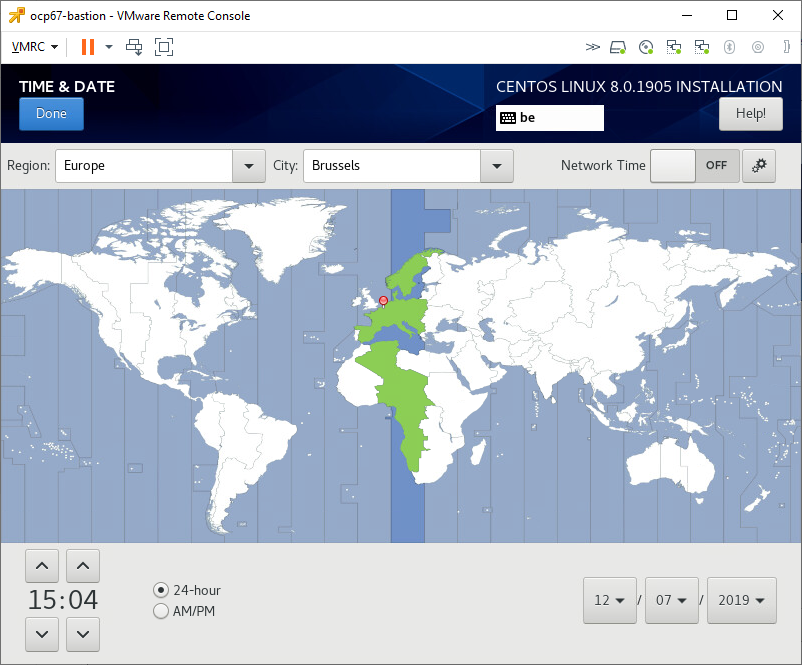Screen dimensions: 802x665
Task: Enter full screen mode
Action: [x=164, y=47]
